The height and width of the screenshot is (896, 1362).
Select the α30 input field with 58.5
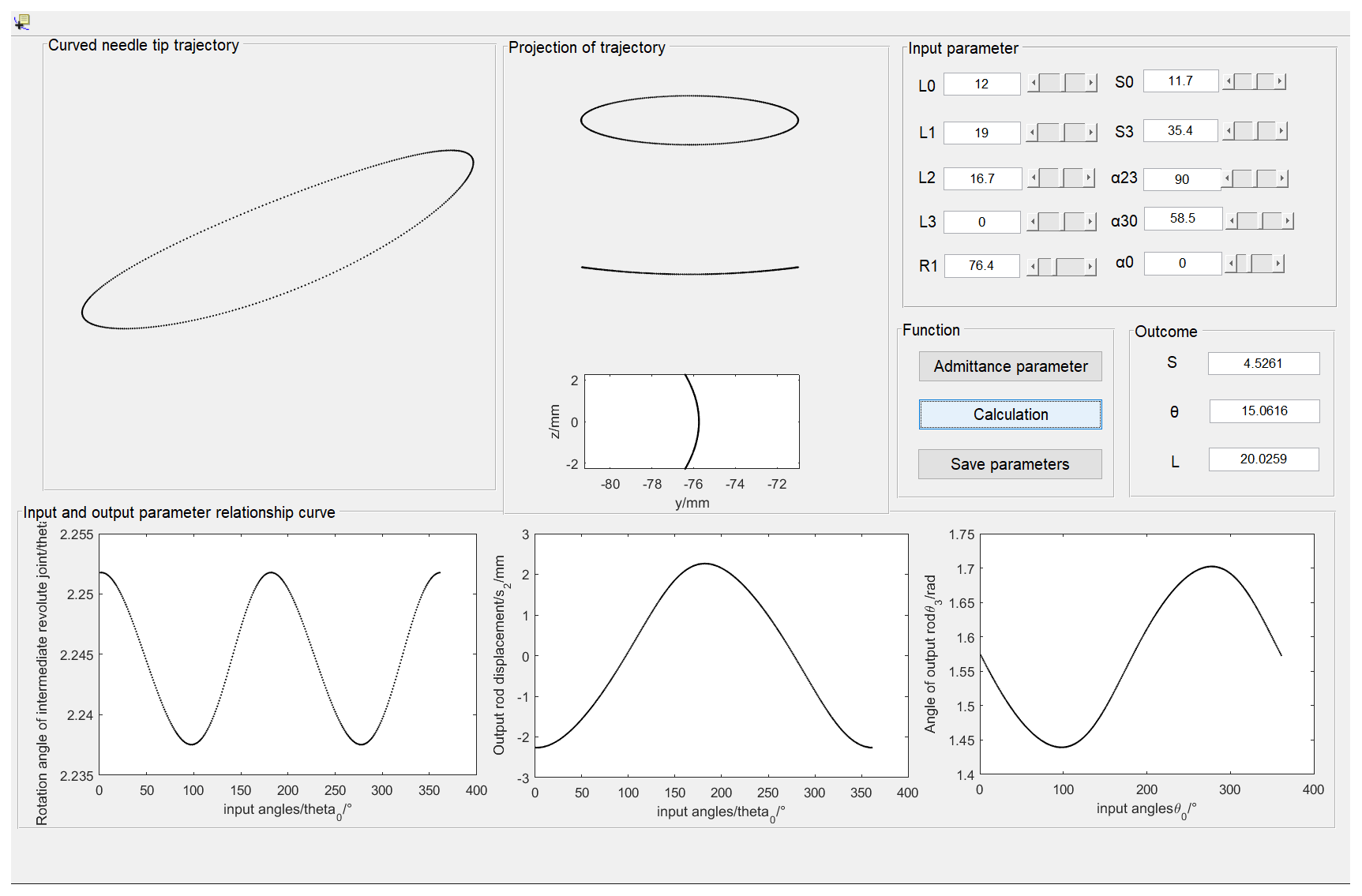1182,219
